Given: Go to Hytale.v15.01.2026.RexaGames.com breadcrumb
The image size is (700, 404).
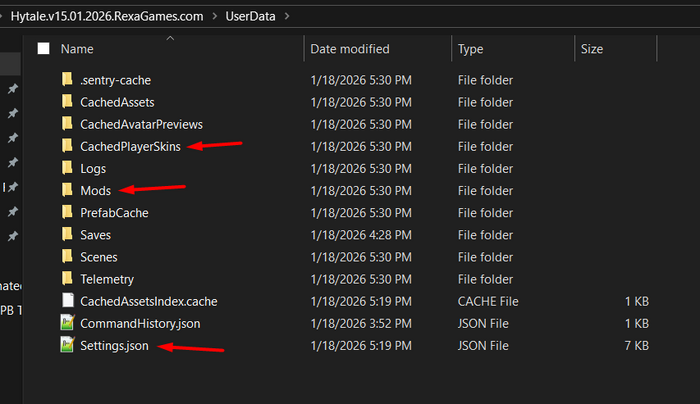Looking at the screenshot, I should [x=107, y=16].
